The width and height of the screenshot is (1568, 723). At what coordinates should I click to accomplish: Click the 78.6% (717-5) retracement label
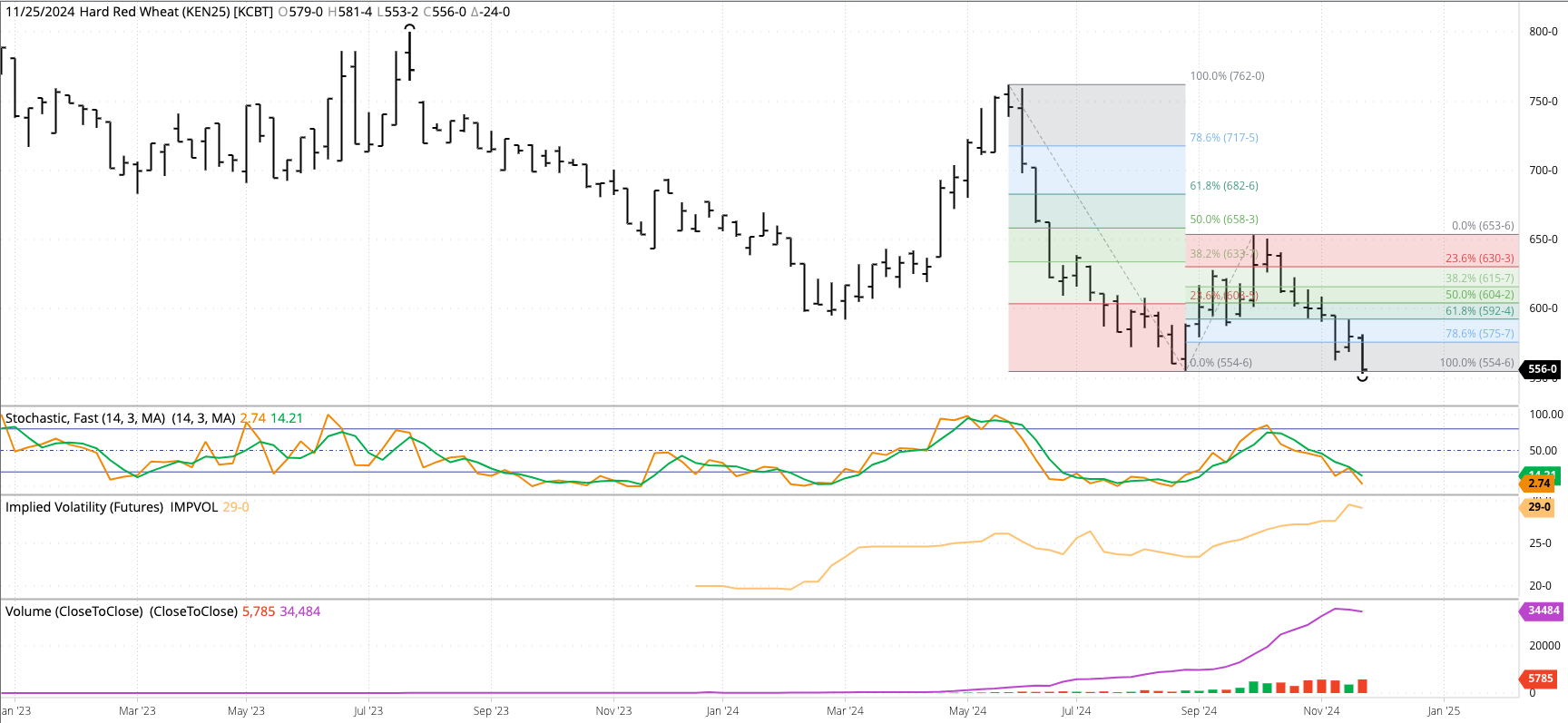(1223, 138)
